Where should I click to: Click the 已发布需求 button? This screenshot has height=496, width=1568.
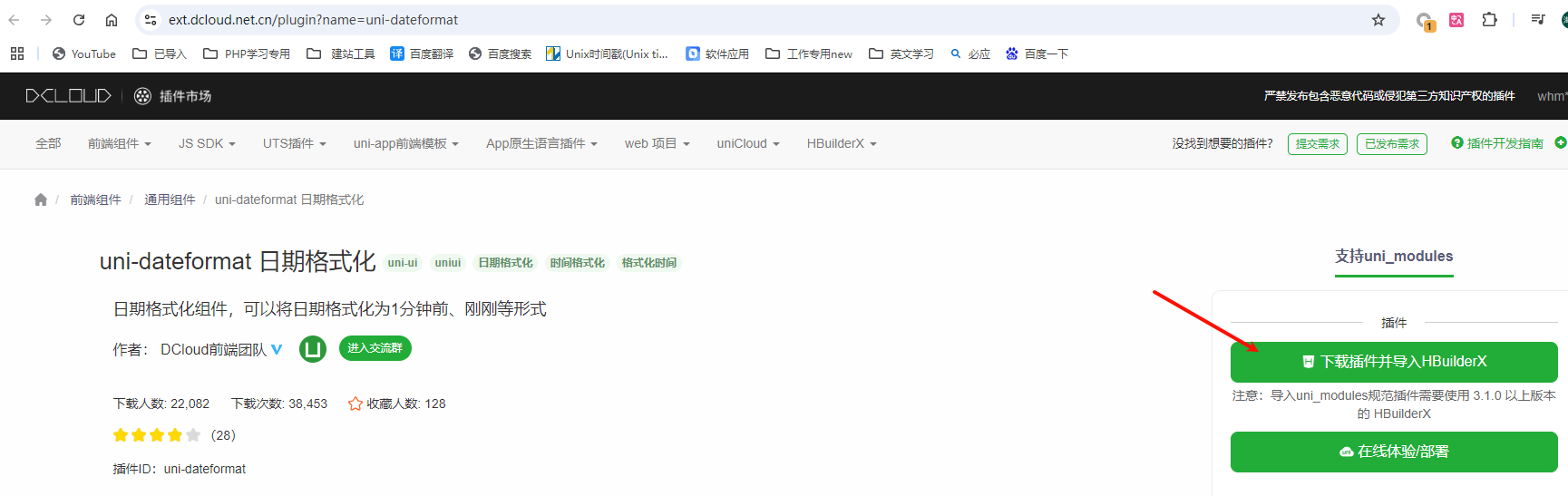coord(1392,144)
